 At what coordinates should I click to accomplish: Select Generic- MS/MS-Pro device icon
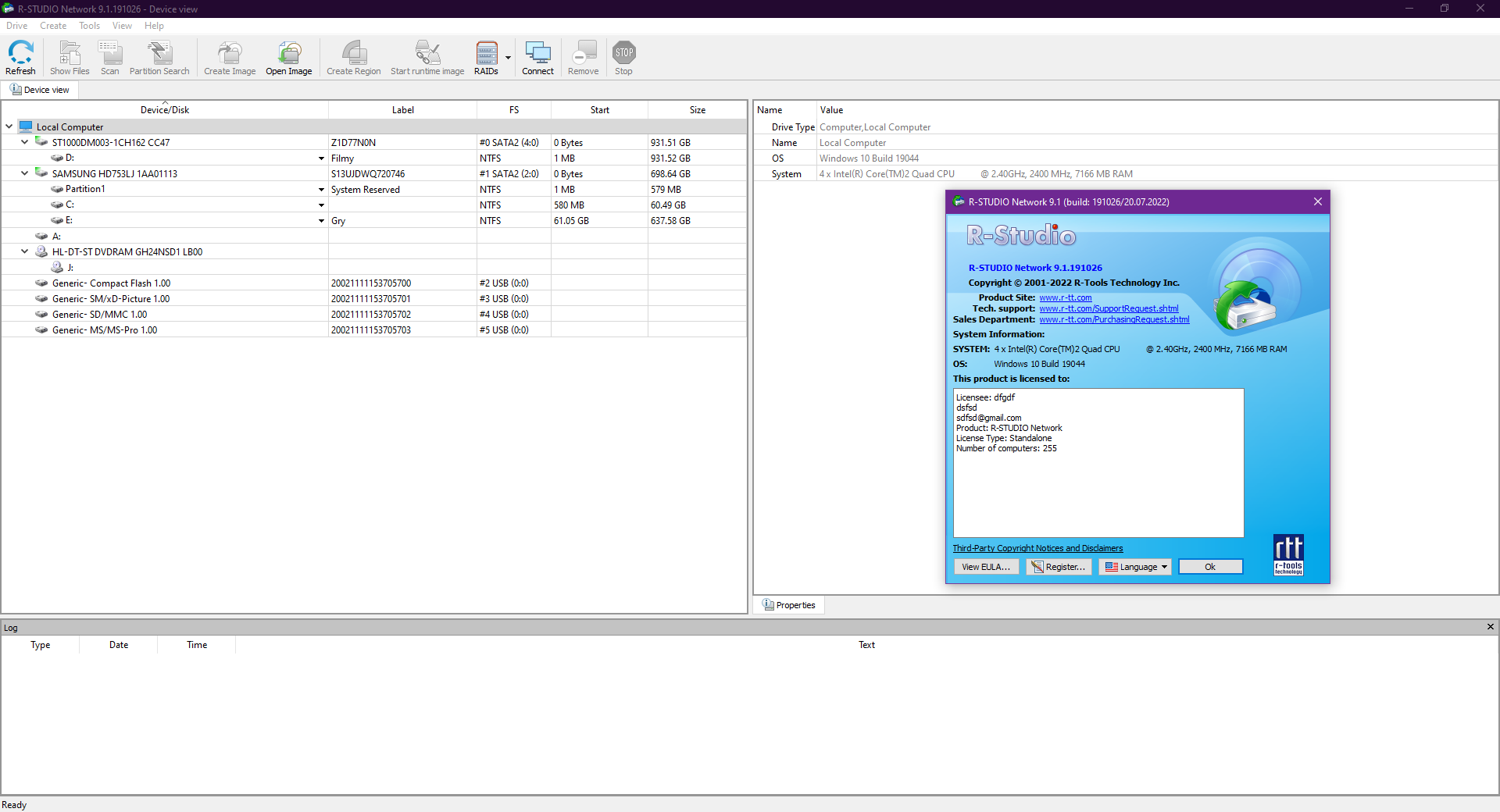[41, 329]
